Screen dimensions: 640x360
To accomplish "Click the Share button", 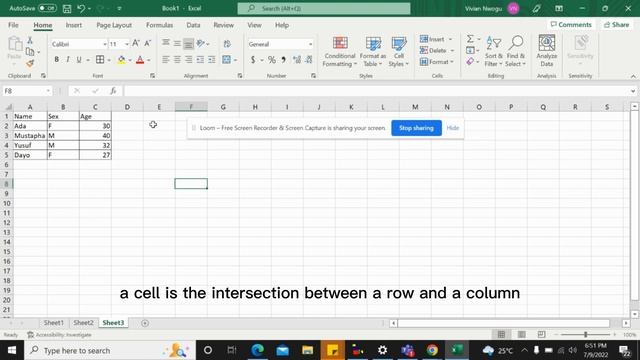I will click(x=616, y=24).
